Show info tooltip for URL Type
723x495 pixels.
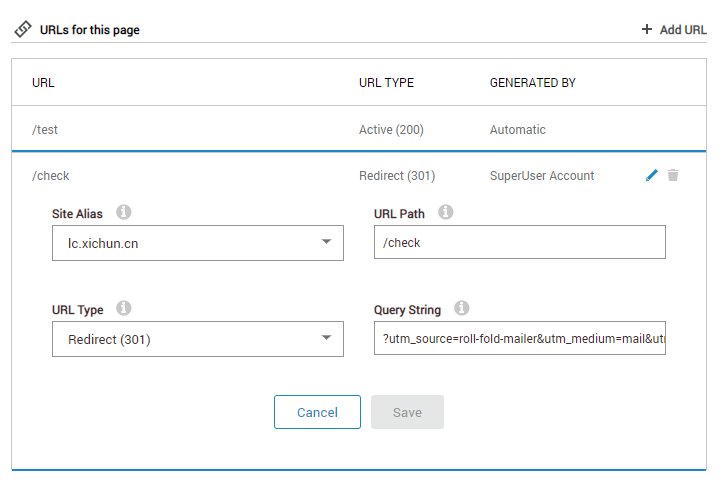coord(124,308)
